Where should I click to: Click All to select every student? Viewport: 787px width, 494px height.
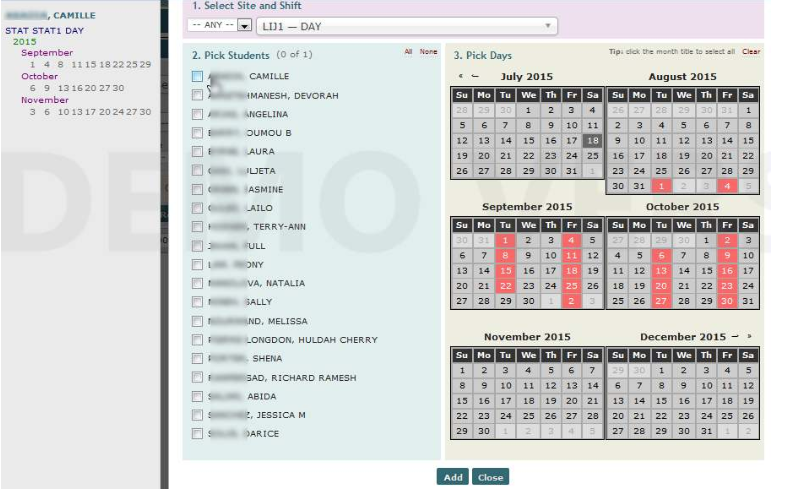(x=408, y=52)
